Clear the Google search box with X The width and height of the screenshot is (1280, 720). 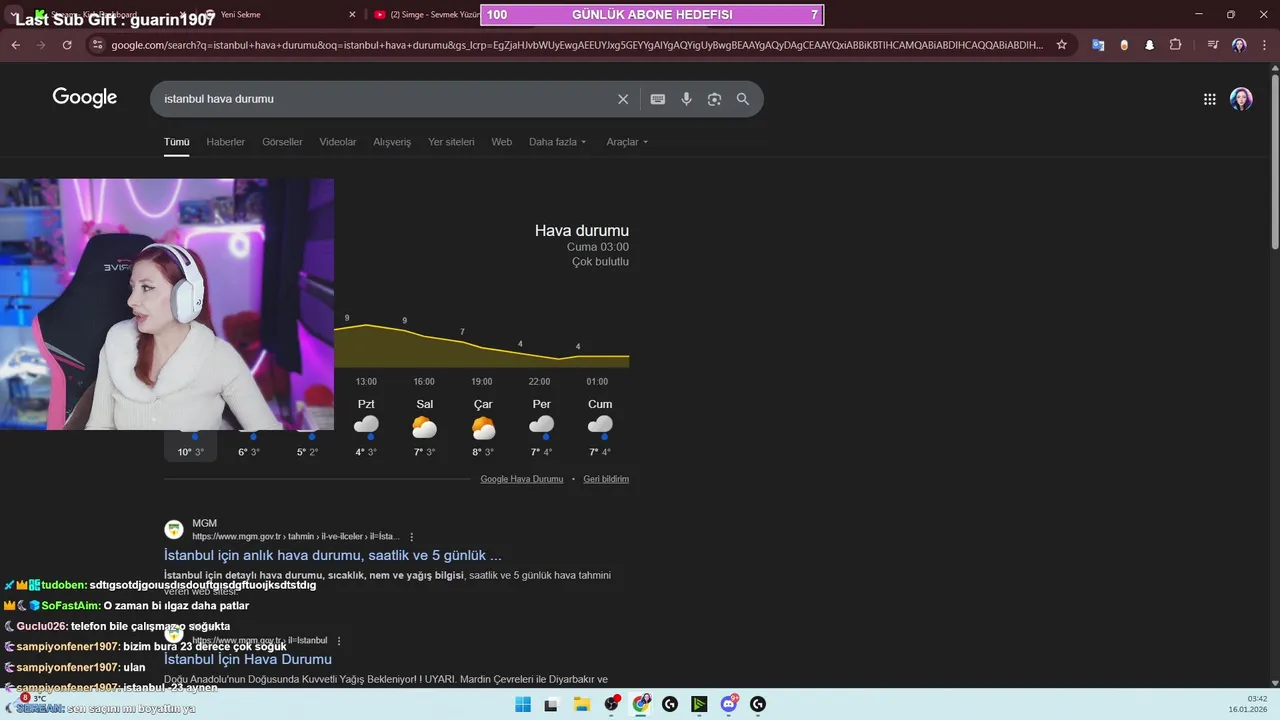coord(623,99)
